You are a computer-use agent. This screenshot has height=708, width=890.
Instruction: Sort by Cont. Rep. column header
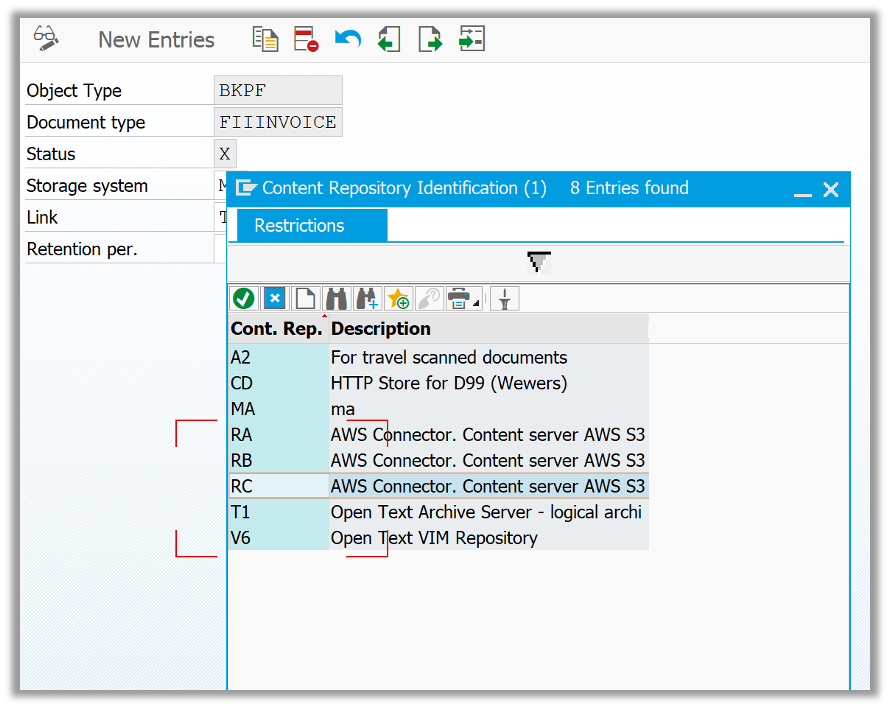tap(276, 329)
